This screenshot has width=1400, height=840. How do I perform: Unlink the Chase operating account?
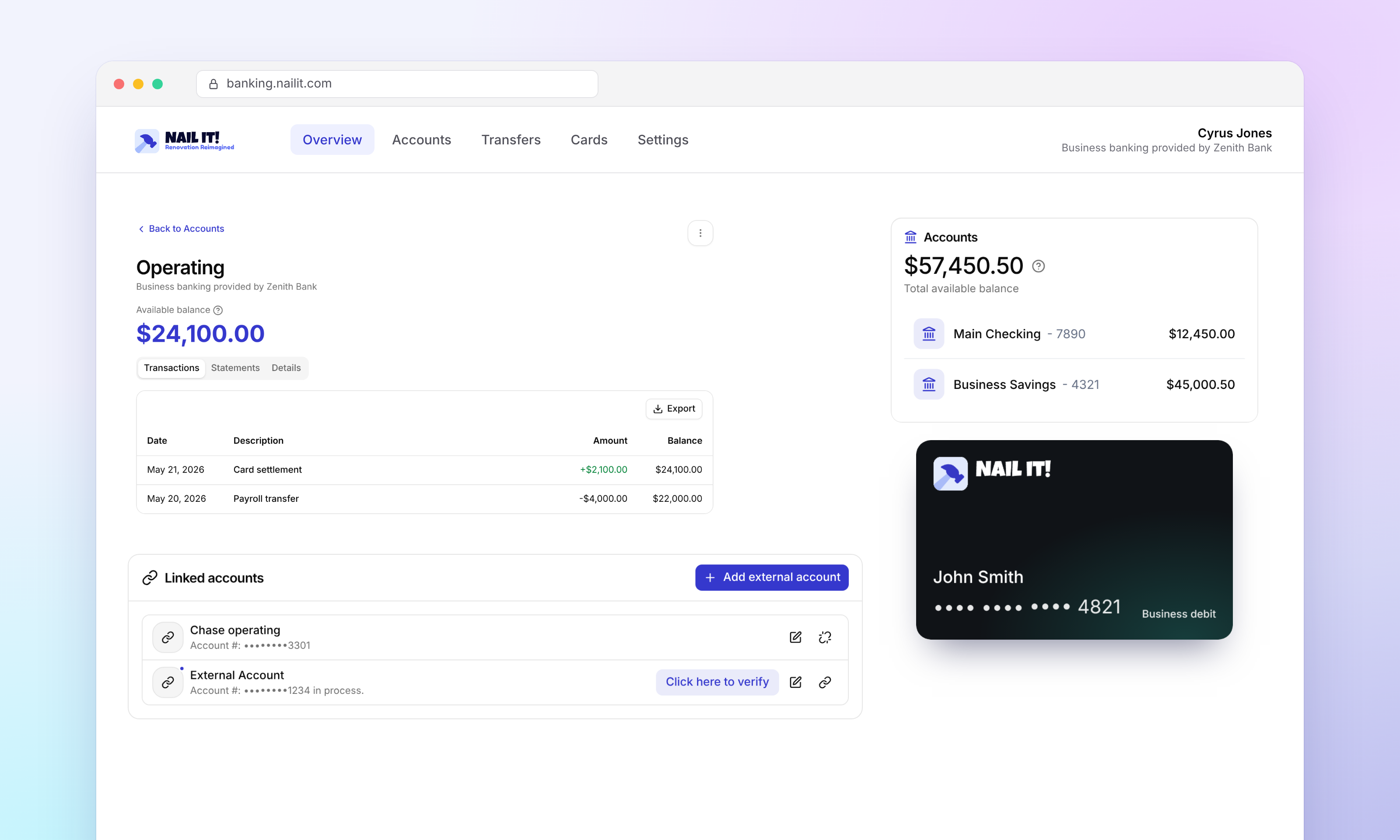[x=825, y=637]
